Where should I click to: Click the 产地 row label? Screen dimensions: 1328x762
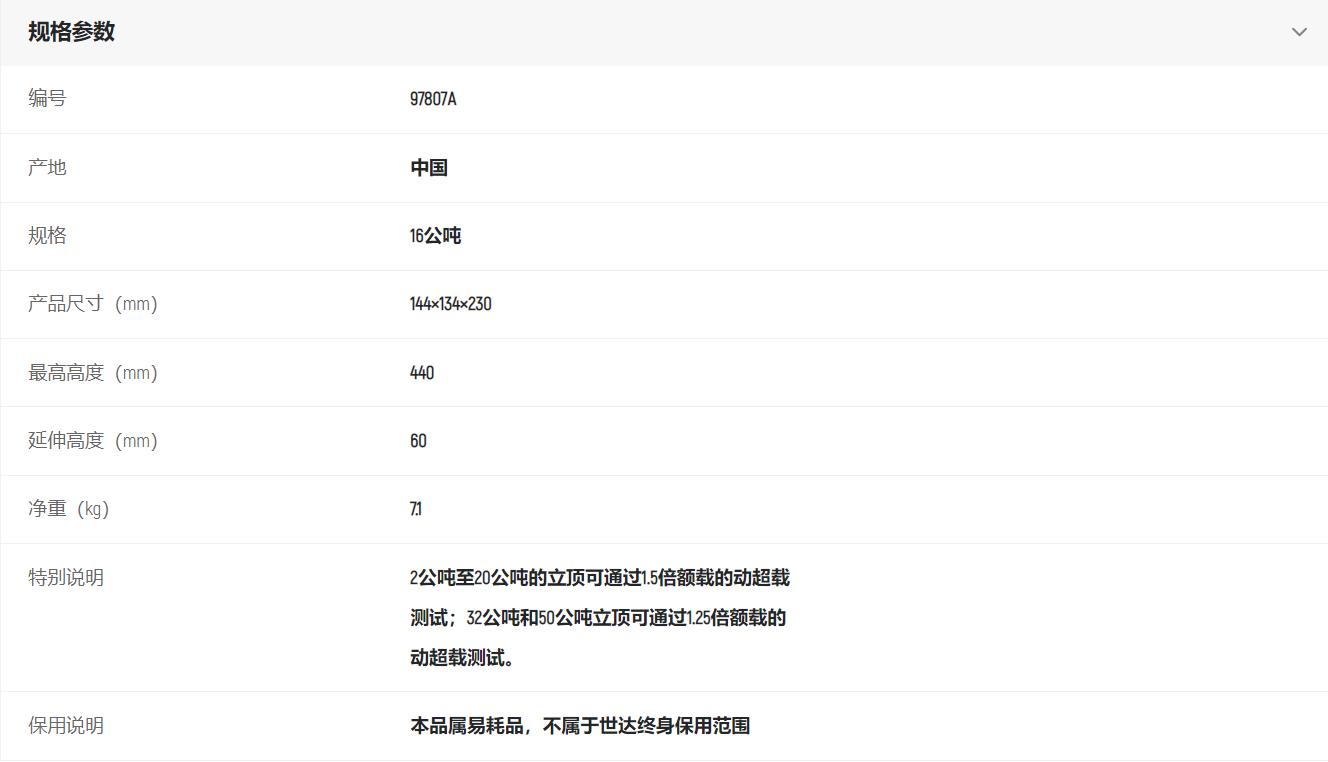[47, 167]
